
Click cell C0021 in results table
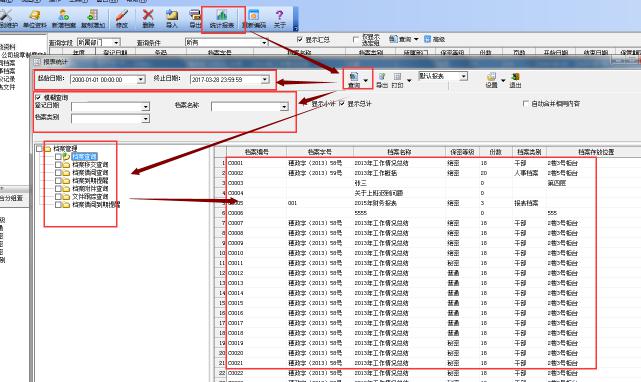point(257,363)
